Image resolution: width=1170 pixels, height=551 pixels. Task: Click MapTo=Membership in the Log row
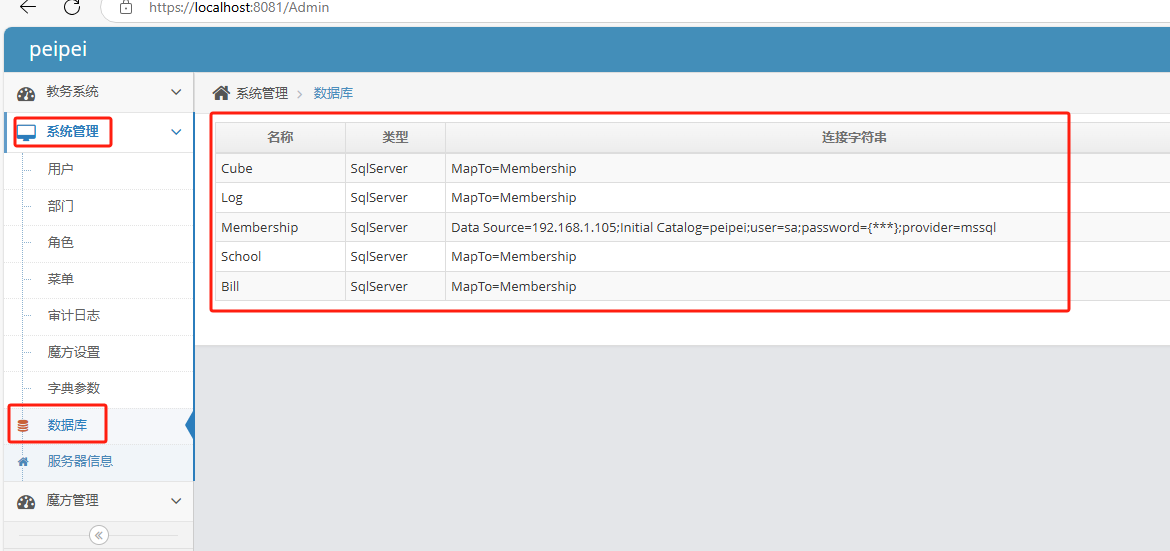pos(513,198)
